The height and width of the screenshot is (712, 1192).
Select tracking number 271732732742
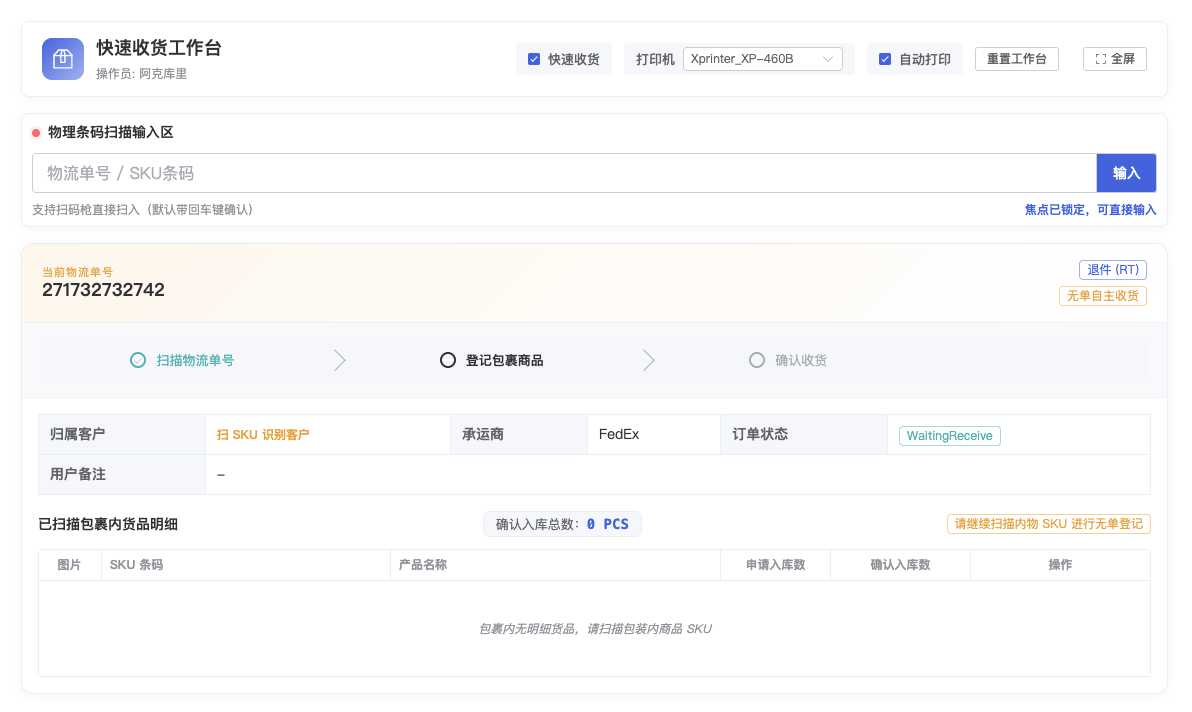pos(103,290)
